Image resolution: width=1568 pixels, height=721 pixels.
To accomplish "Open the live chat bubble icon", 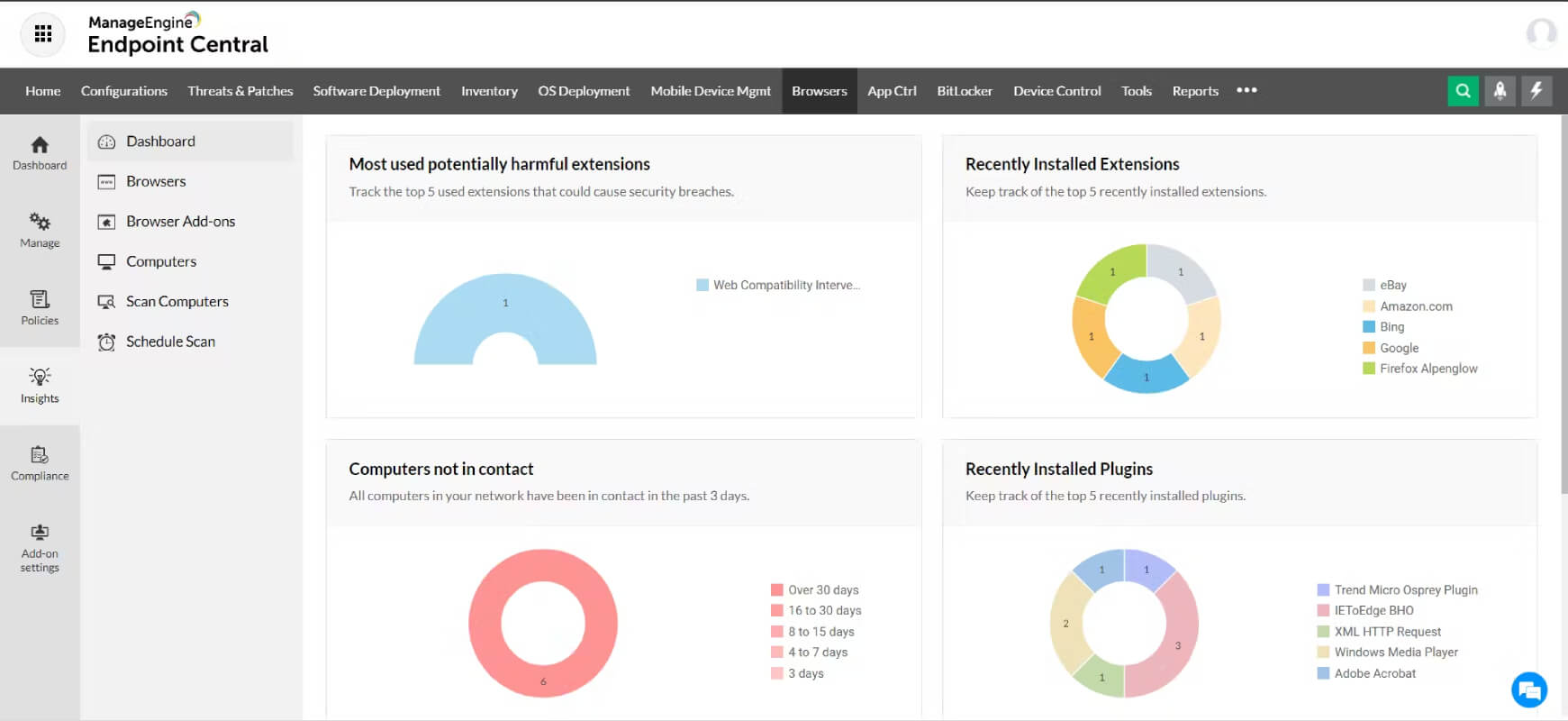I will tap(1529, 691).
